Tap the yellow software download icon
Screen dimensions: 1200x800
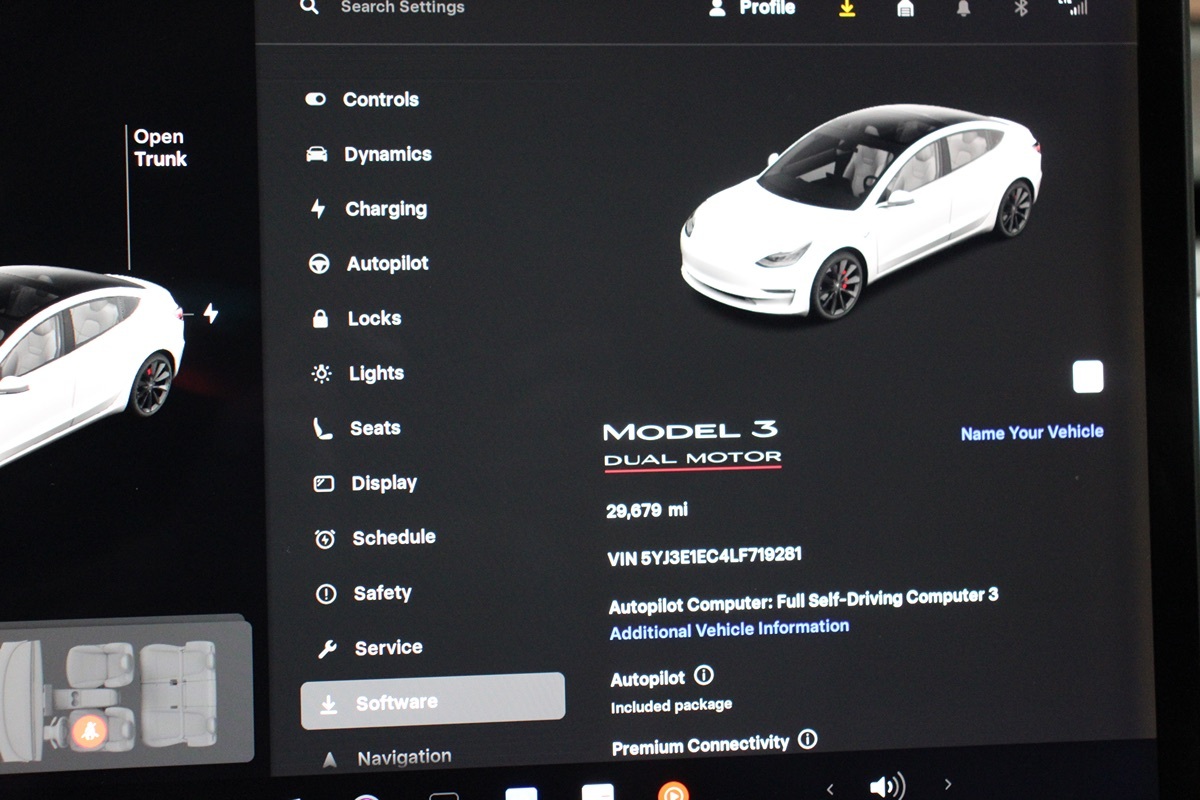click(x=847, y=8)
